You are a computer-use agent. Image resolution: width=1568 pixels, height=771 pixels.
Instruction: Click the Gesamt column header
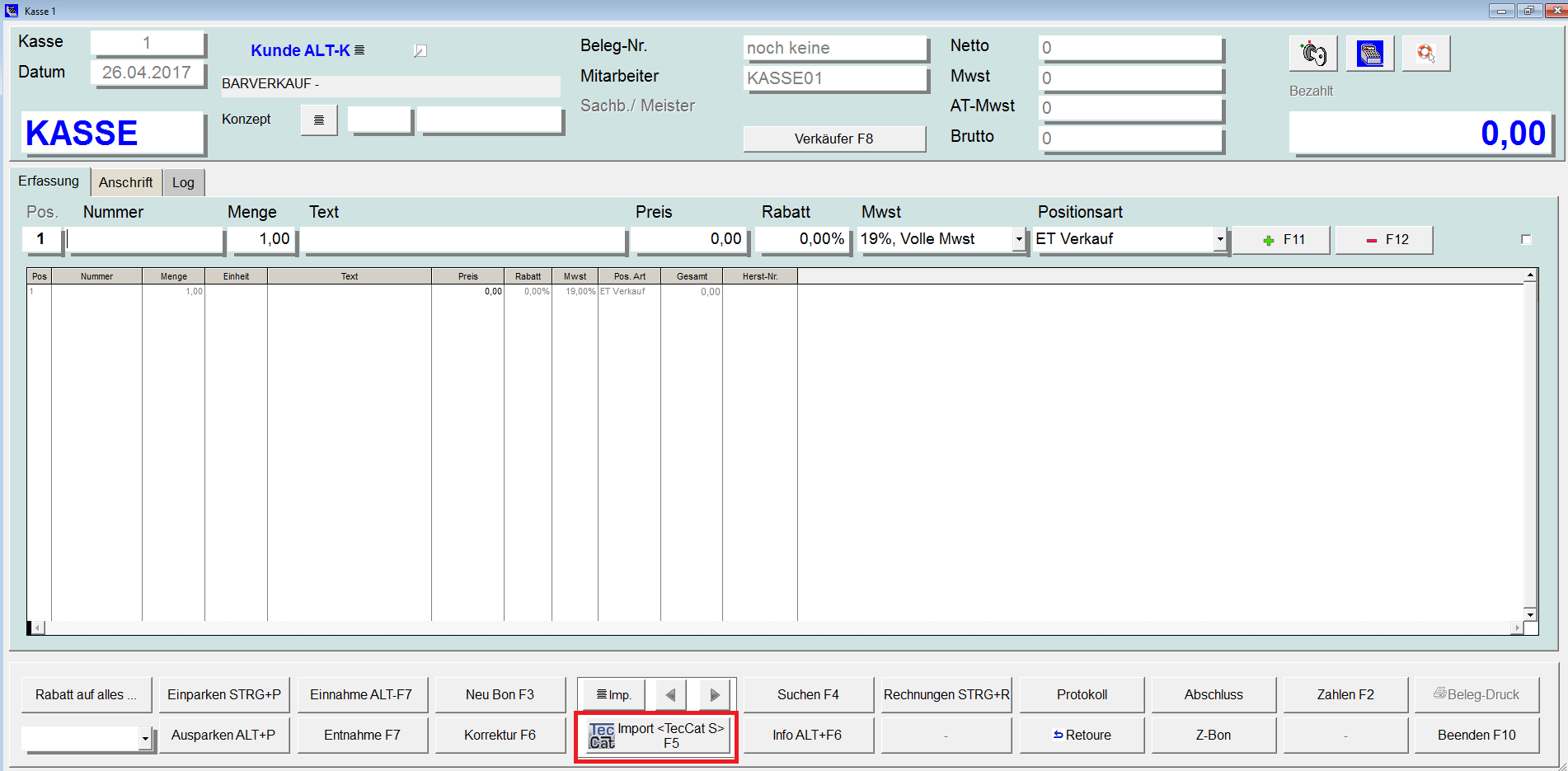(x=692, y=276)
